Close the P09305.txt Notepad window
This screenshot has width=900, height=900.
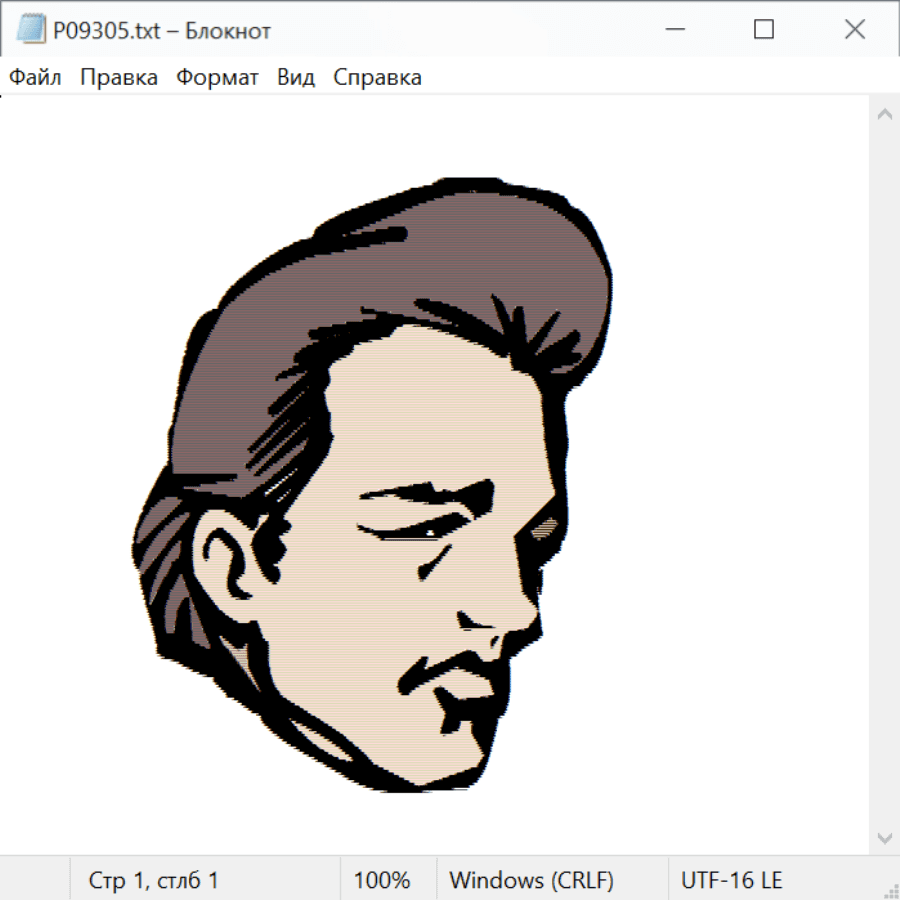click(x=854, y=30)
